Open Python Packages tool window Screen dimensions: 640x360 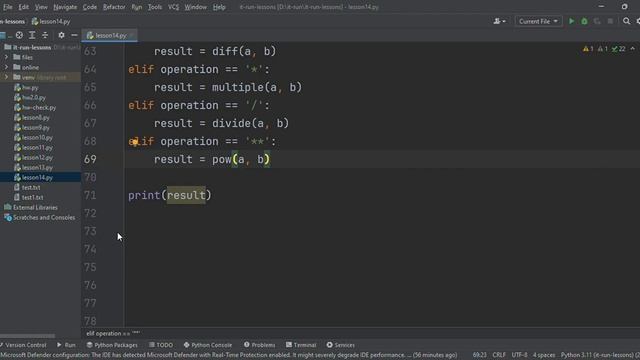(x=112, y=345)
